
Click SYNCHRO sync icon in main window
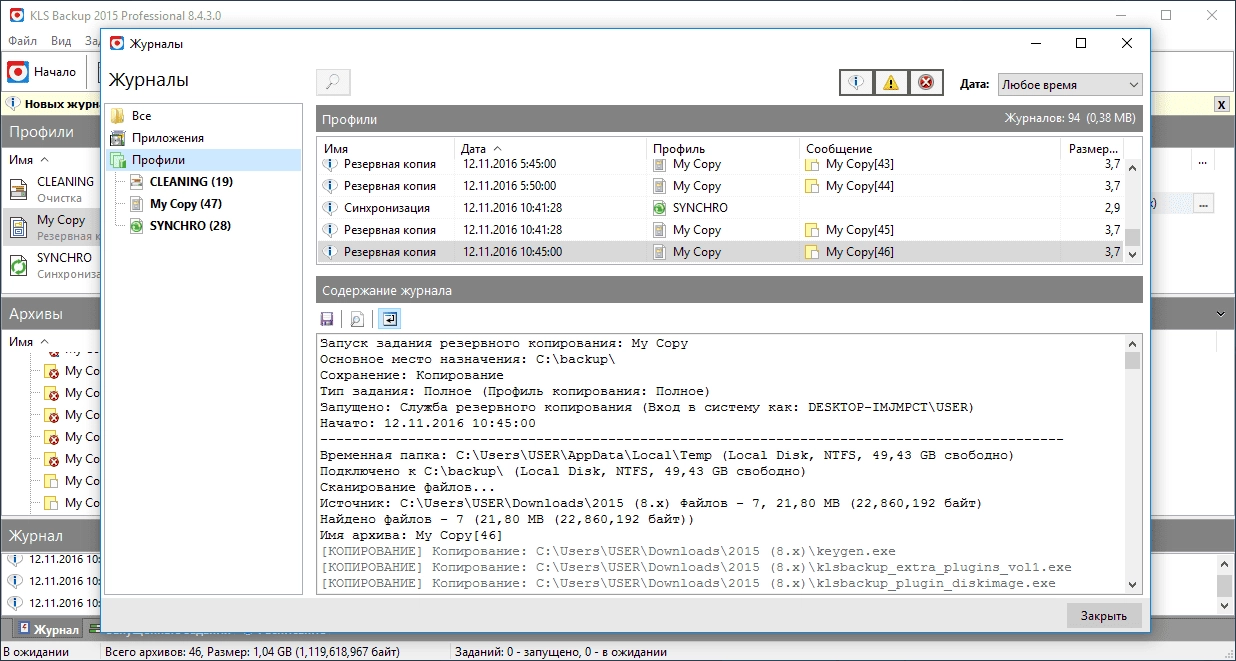[x=19, y=266]
